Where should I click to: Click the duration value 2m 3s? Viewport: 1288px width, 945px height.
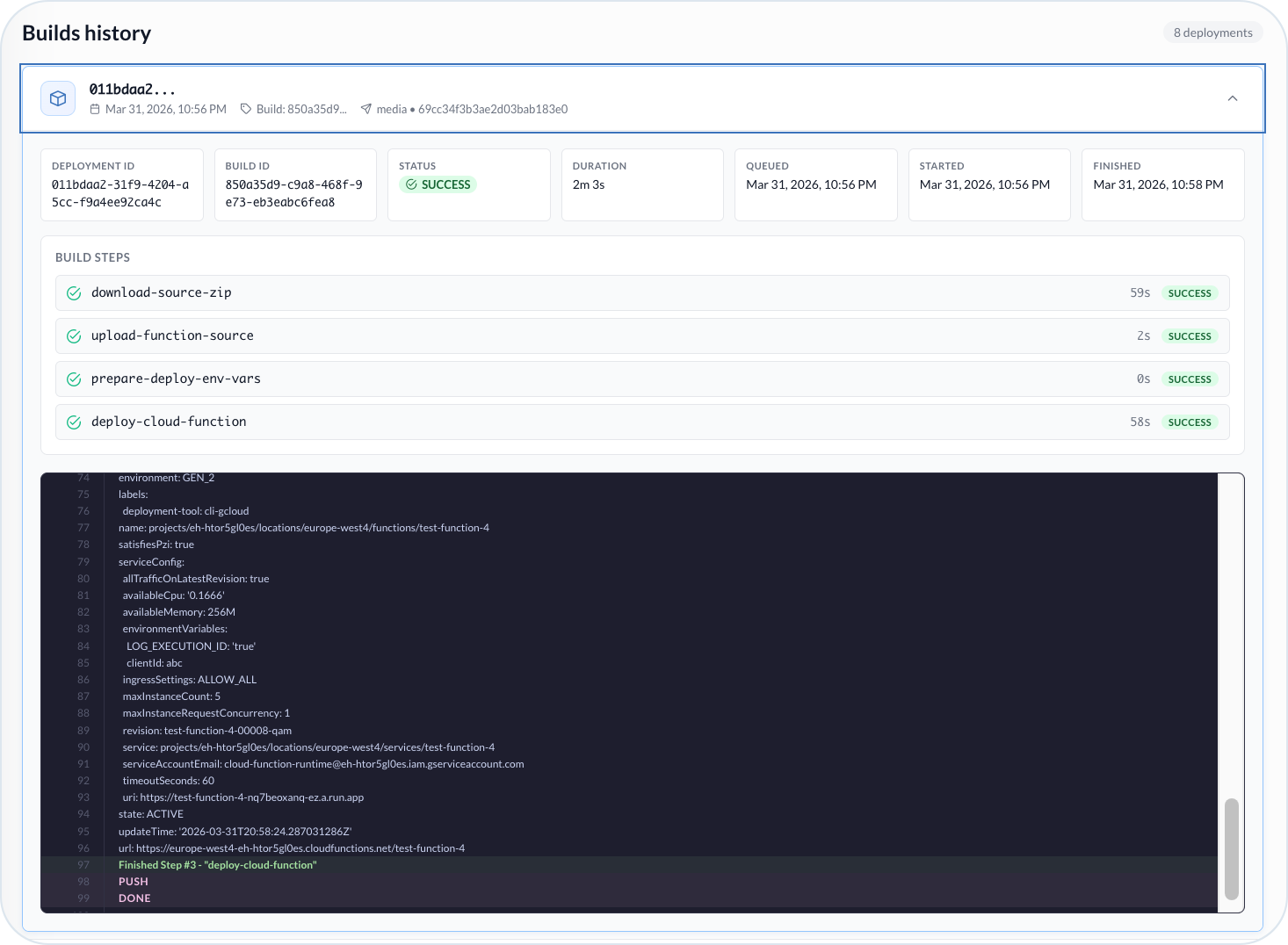click(589, 184)
